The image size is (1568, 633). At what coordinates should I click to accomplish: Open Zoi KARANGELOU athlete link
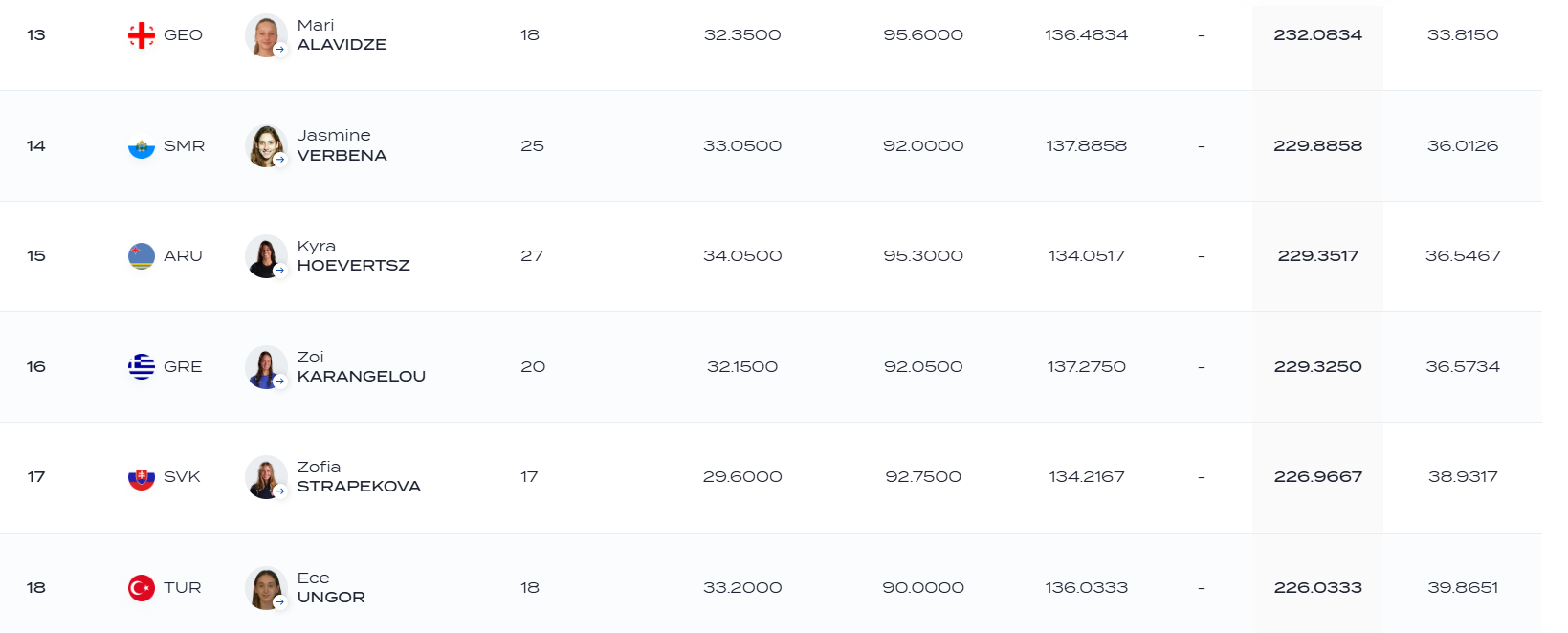tap(361, 366)
